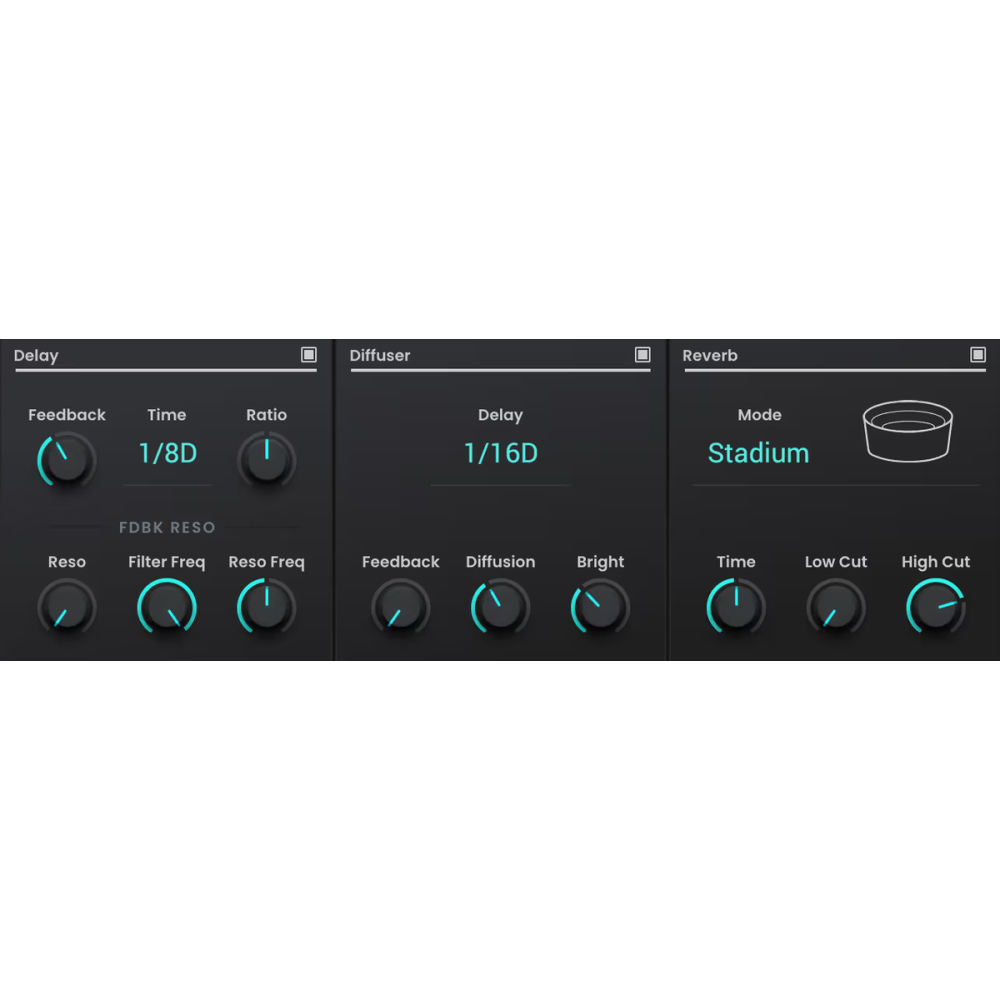Click the stadium mode icon in Reverb panel
The image size is (1000, 1000).
click(x=908, y=428)
